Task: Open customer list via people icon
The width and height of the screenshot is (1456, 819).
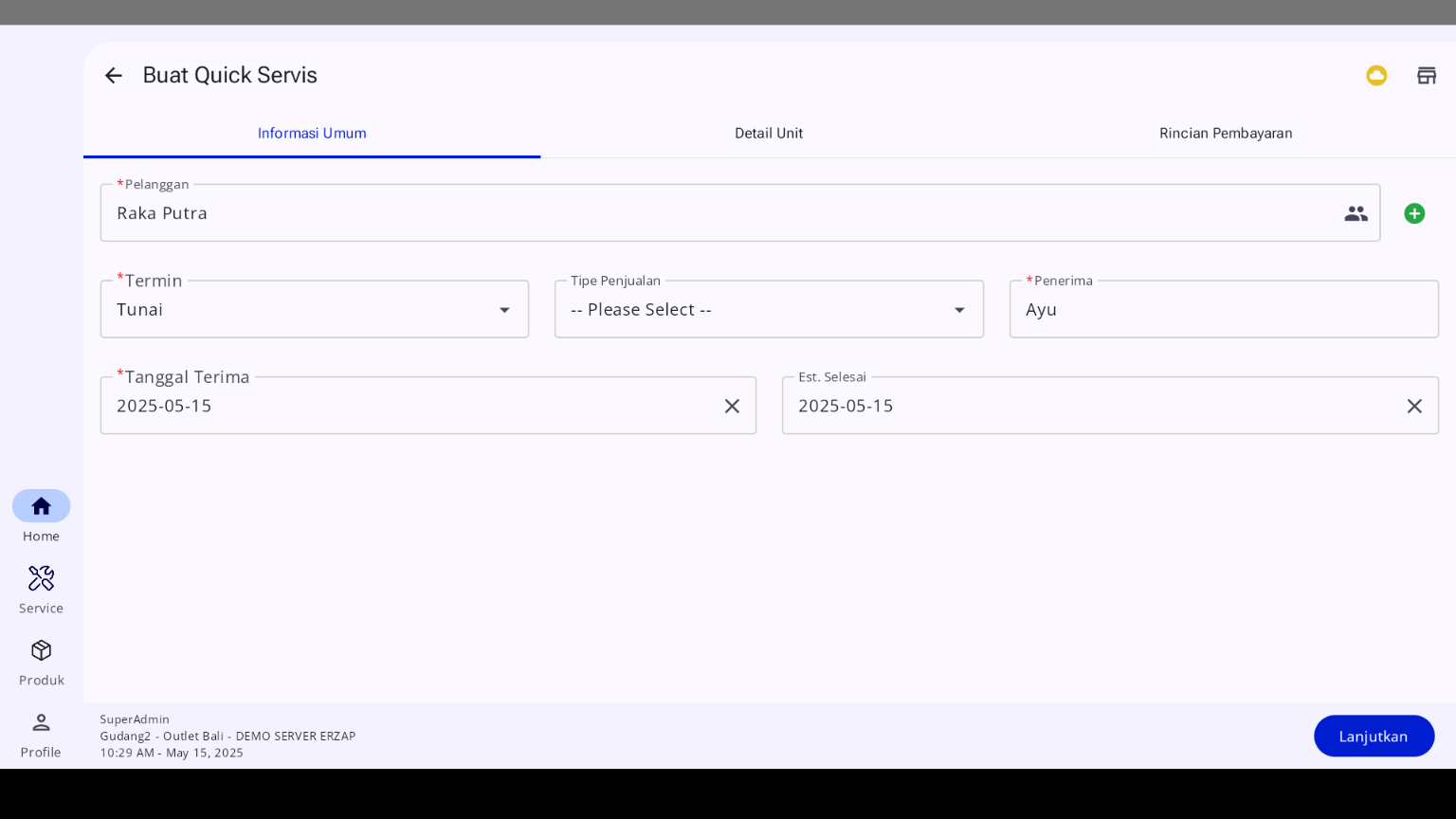Action: pyautogui.click(x=1356, y=213)
